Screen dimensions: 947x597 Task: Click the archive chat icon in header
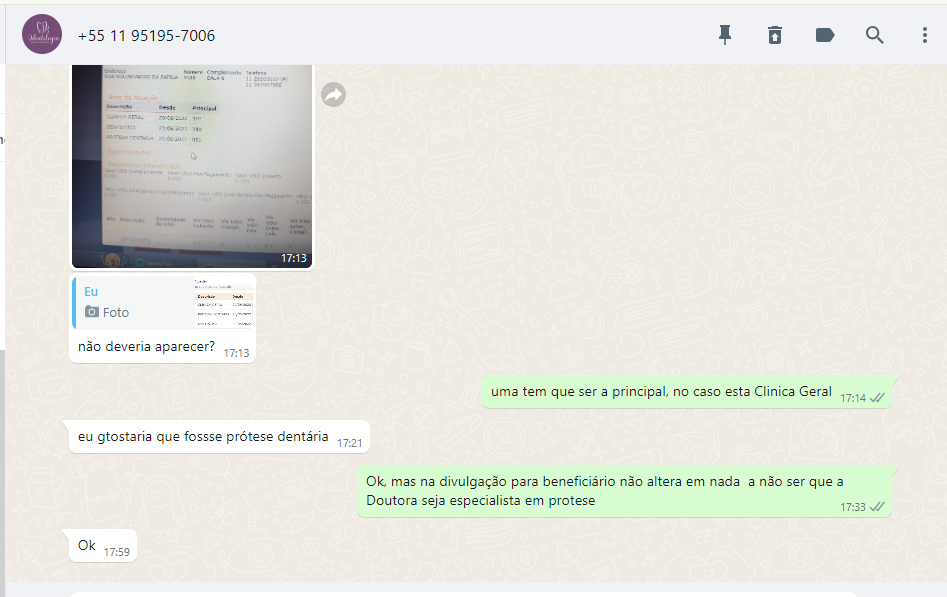775,35
